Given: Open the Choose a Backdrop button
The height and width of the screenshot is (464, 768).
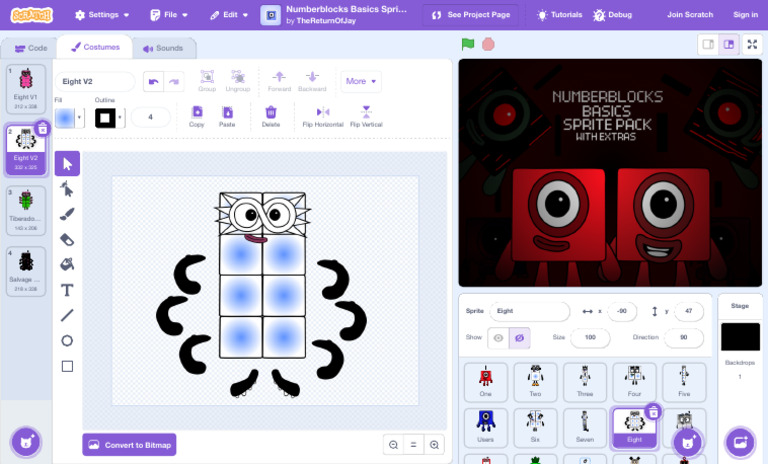Looking at the screenshot, I should tap(740, 442).
